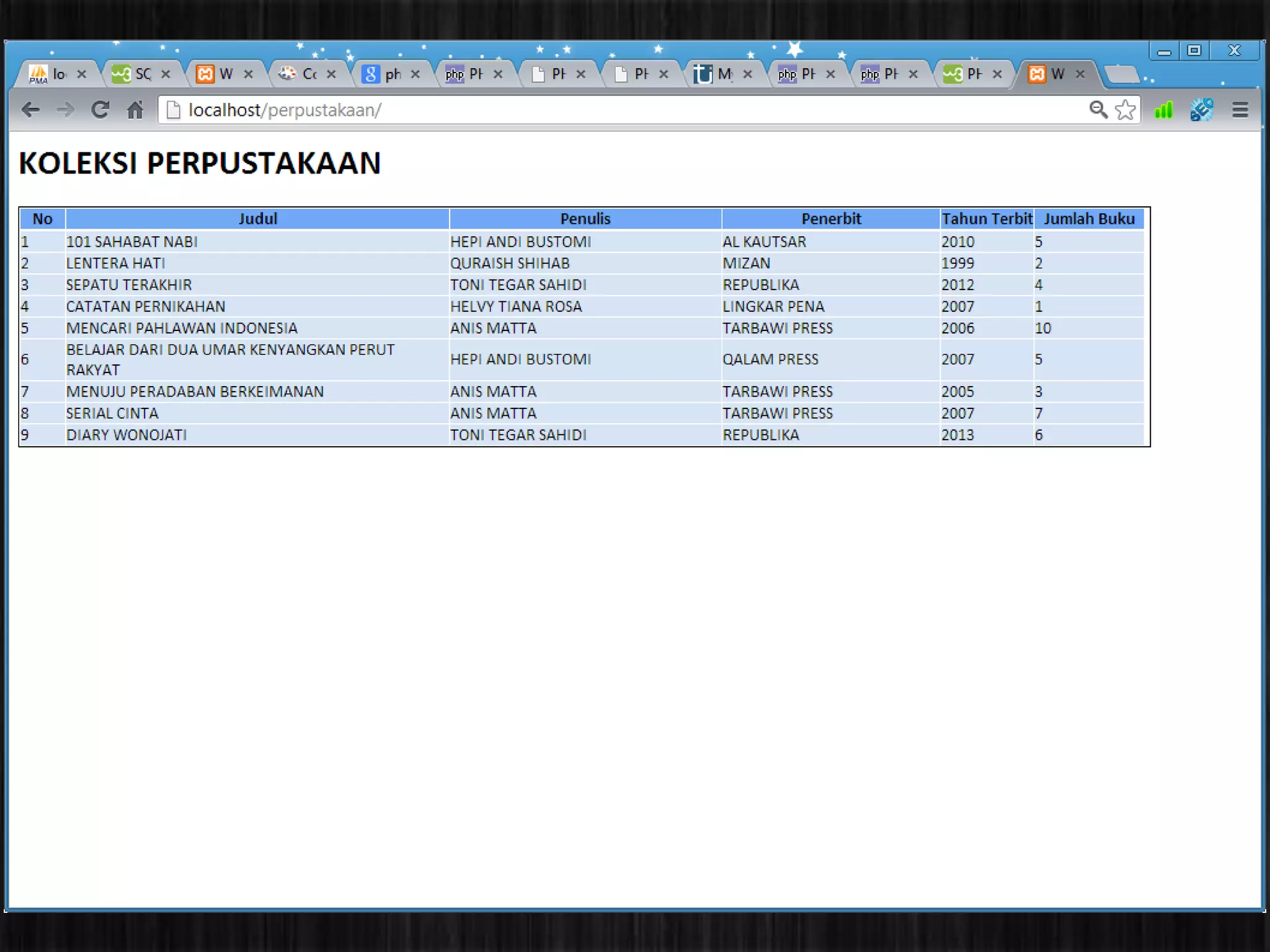Screen dimensions: 1270x952
Task: Close the active XAMPP tab
Action: tap(1080, 74)
